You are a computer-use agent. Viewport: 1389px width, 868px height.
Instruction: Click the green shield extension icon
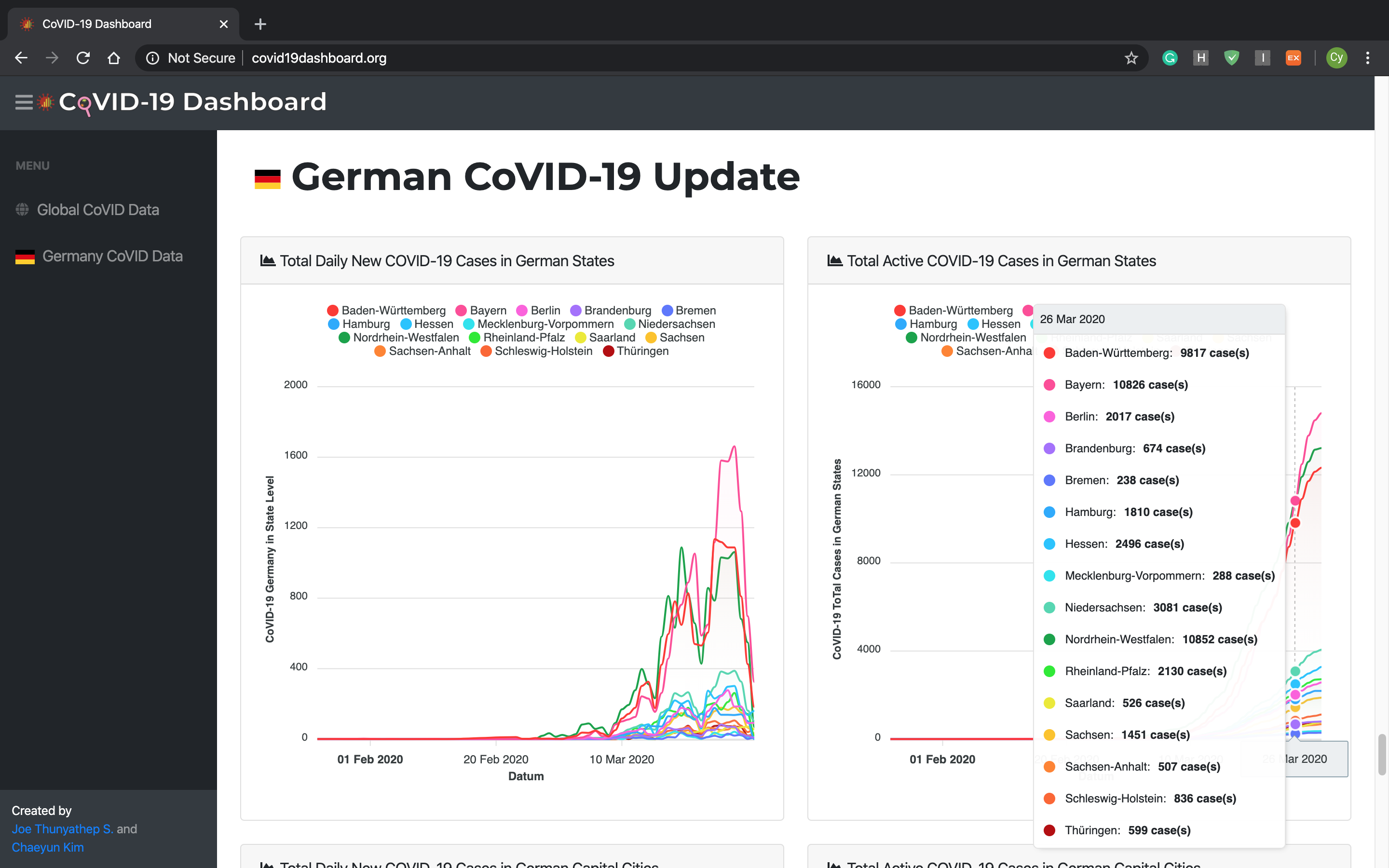1231,58
